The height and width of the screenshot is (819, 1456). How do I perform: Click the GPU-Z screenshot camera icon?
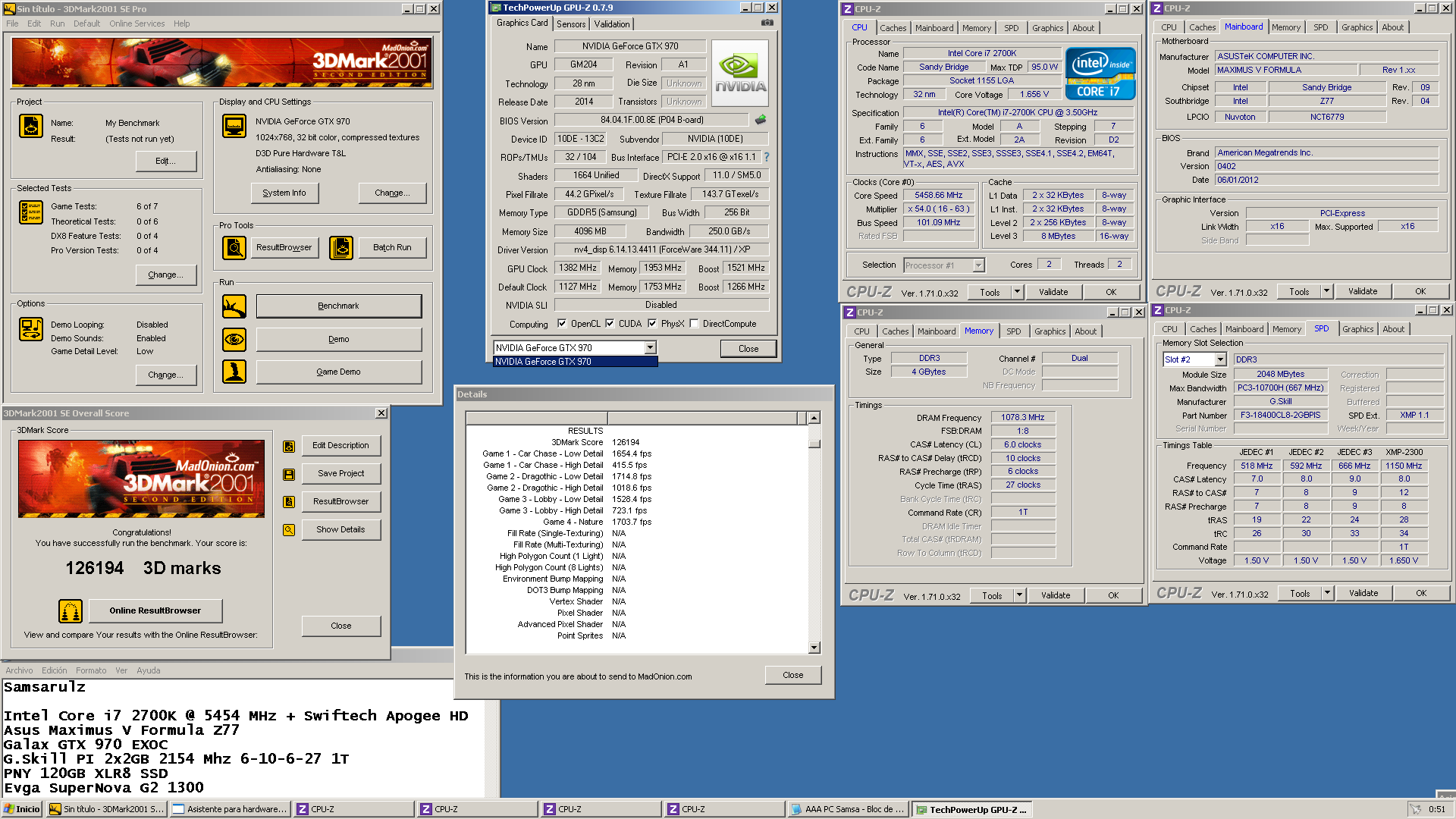coord(767,23)
